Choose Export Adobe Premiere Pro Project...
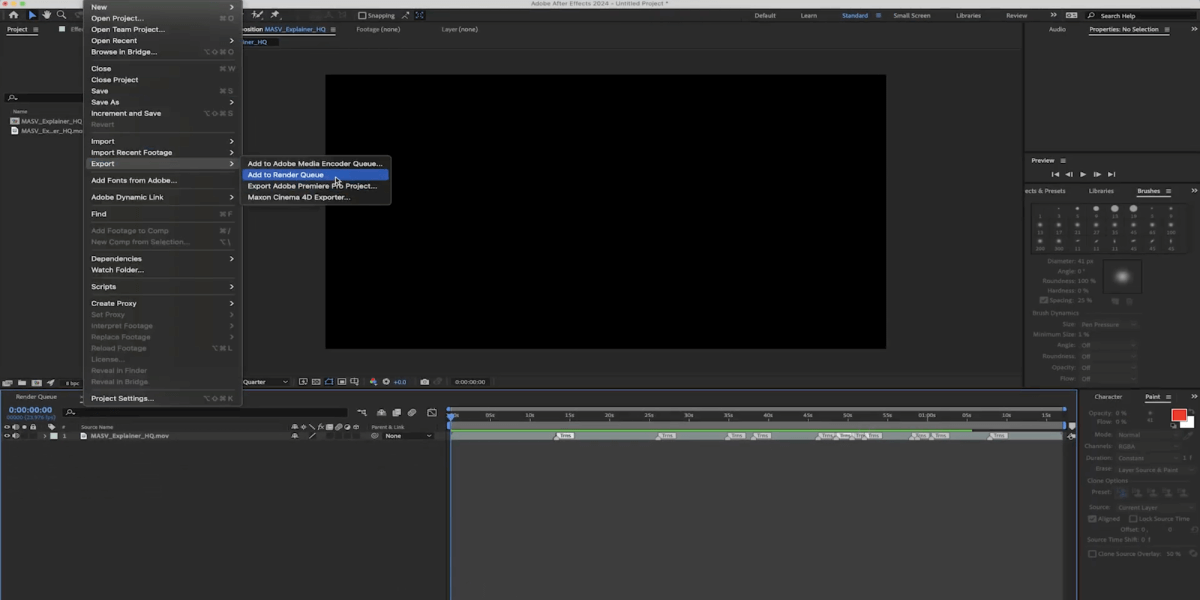The width and height of the screenshot is (1200, 600). tap(316, 186)
